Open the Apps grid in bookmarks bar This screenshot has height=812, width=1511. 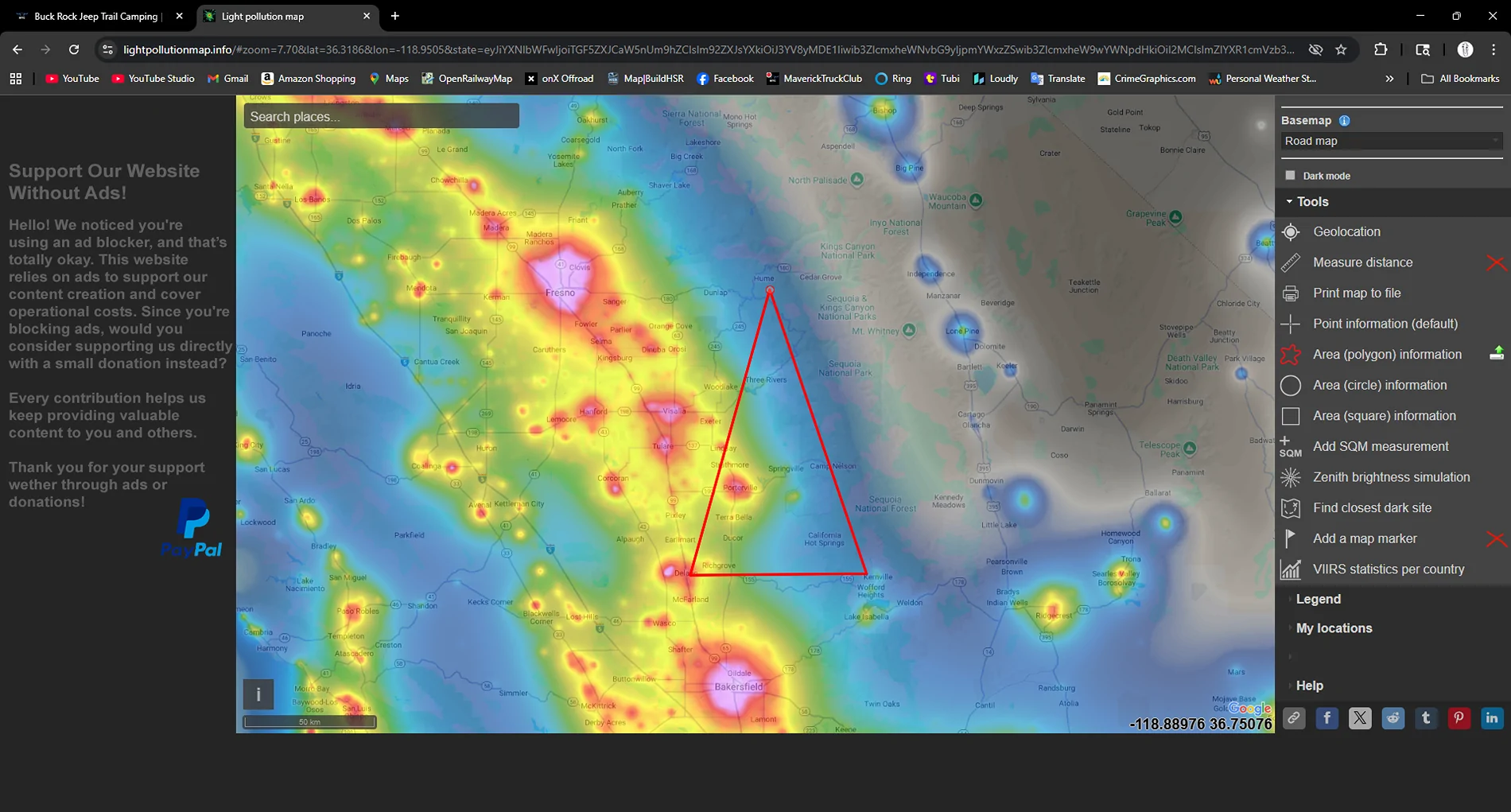(16, 79)
